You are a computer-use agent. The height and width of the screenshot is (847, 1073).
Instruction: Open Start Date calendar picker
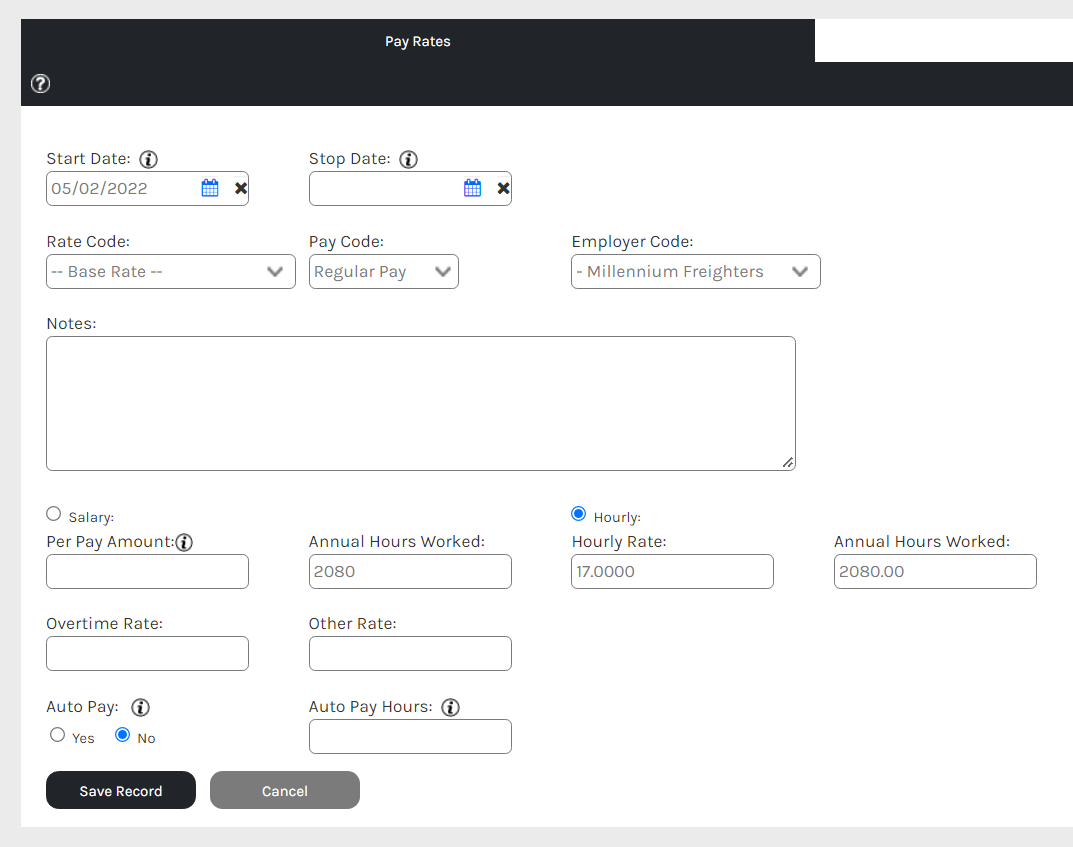[x=210, y=188]
